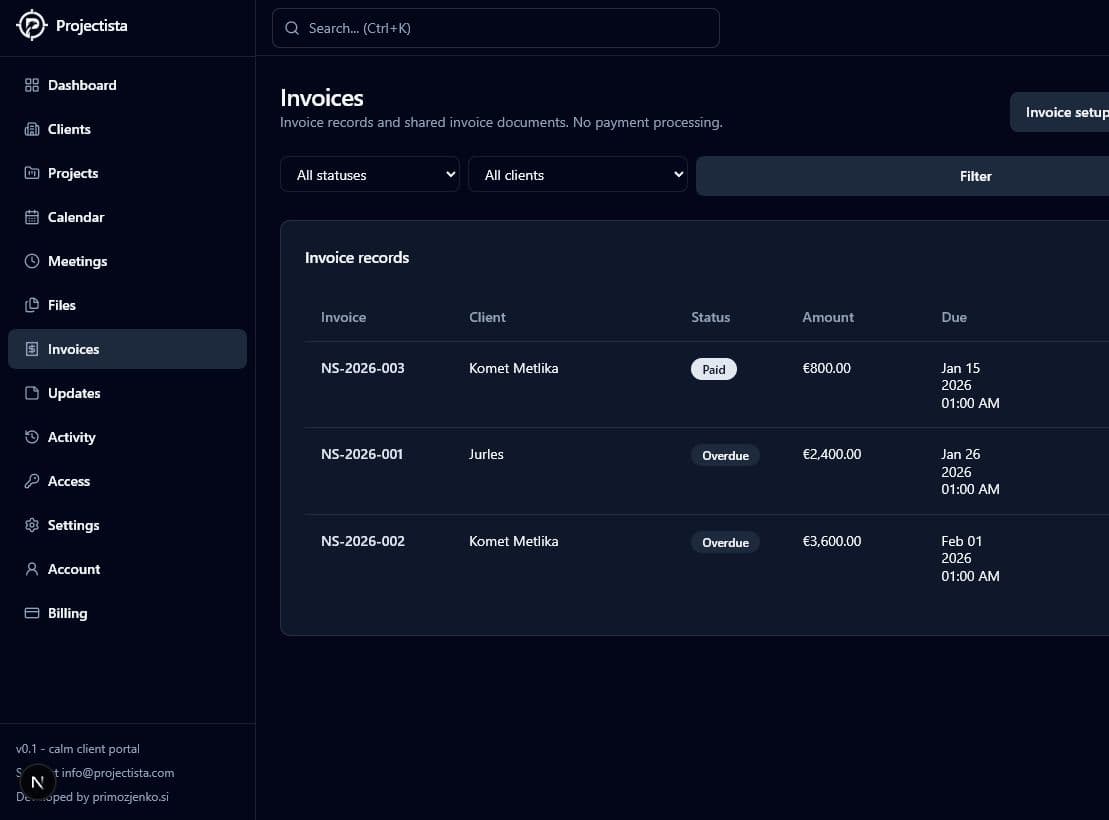The width and height of the screenshot is (1109, 820).
Task: Select Billing from sidebar
Action: click(x=127, y=613)
